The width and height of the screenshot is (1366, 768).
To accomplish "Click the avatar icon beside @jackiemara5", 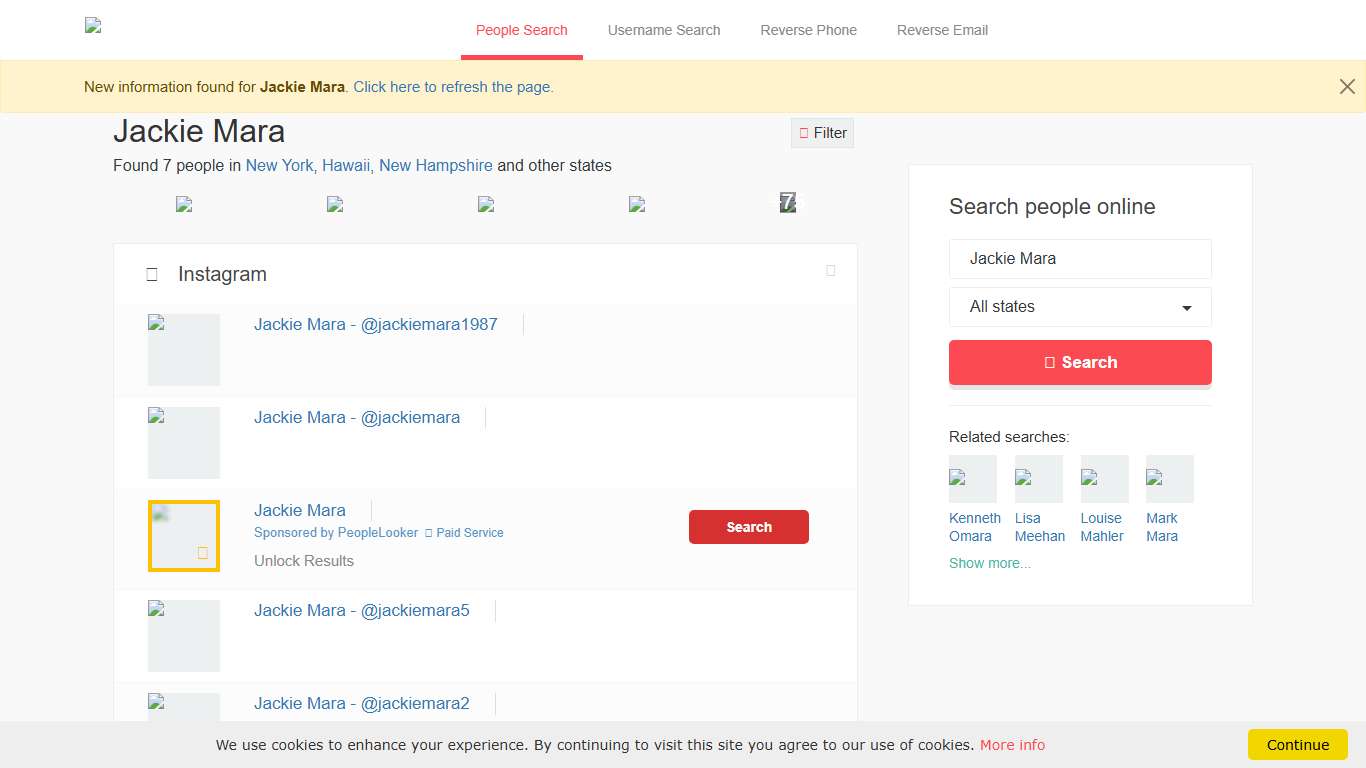I will [184, 635].
